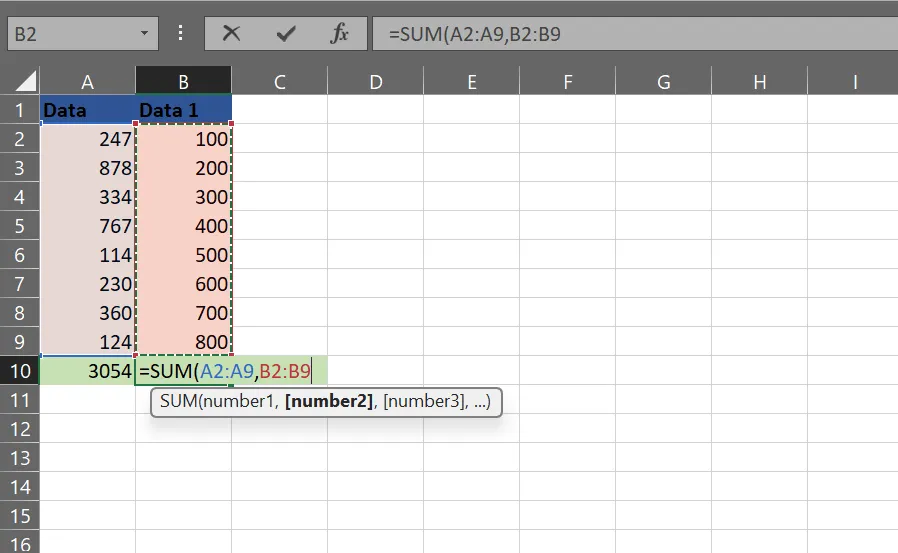Select column H header
Viewport: 898px width, 553px height.
click(759, 81)
